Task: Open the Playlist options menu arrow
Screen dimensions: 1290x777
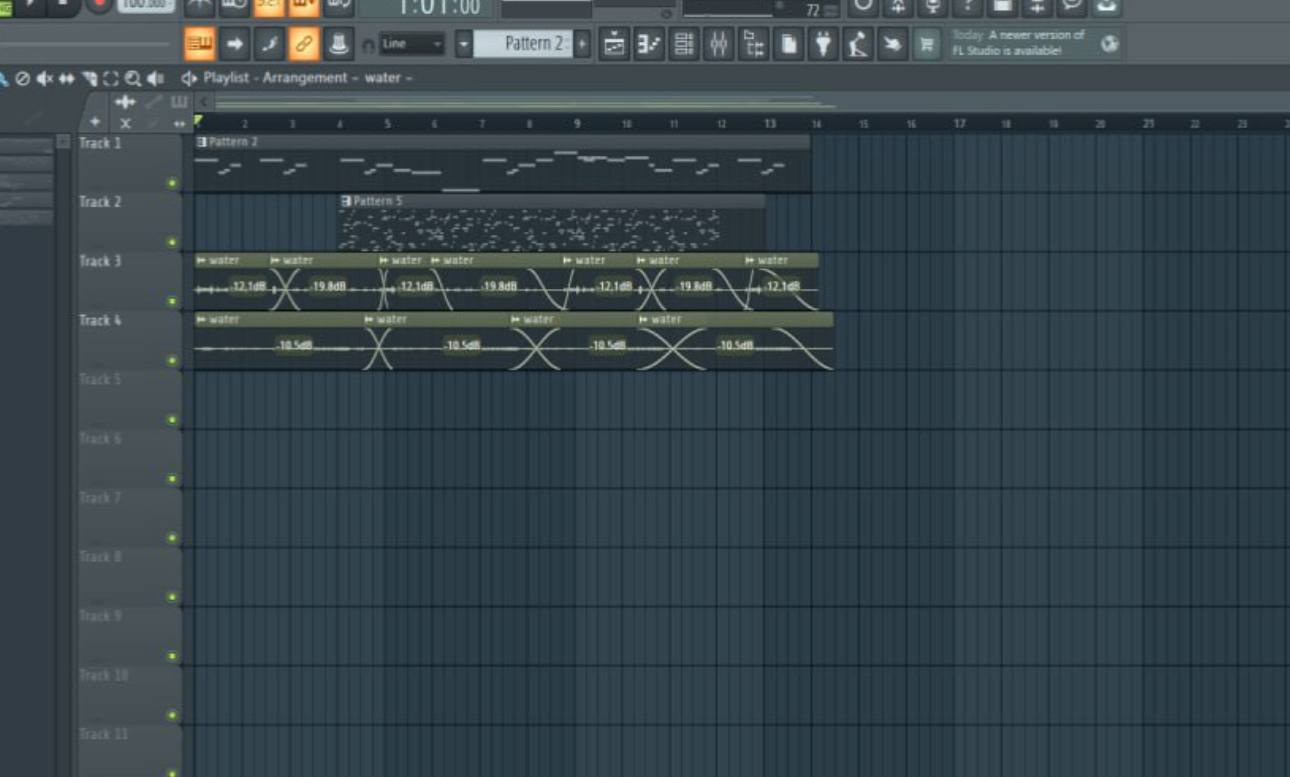Action: tap(188, 78)
